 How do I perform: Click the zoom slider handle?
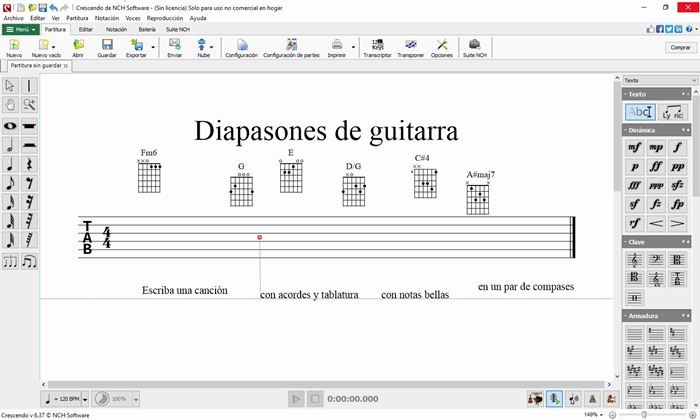click(644, 415)
